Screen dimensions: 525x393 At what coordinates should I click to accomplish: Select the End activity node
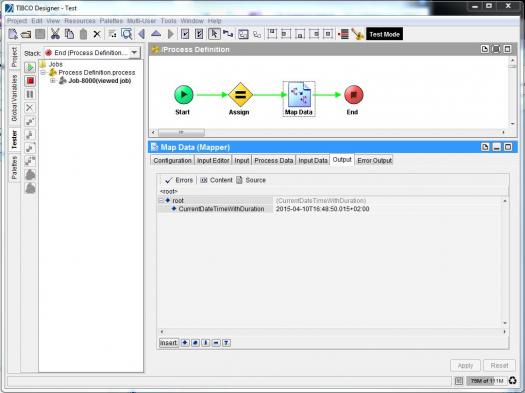(354, 95)
